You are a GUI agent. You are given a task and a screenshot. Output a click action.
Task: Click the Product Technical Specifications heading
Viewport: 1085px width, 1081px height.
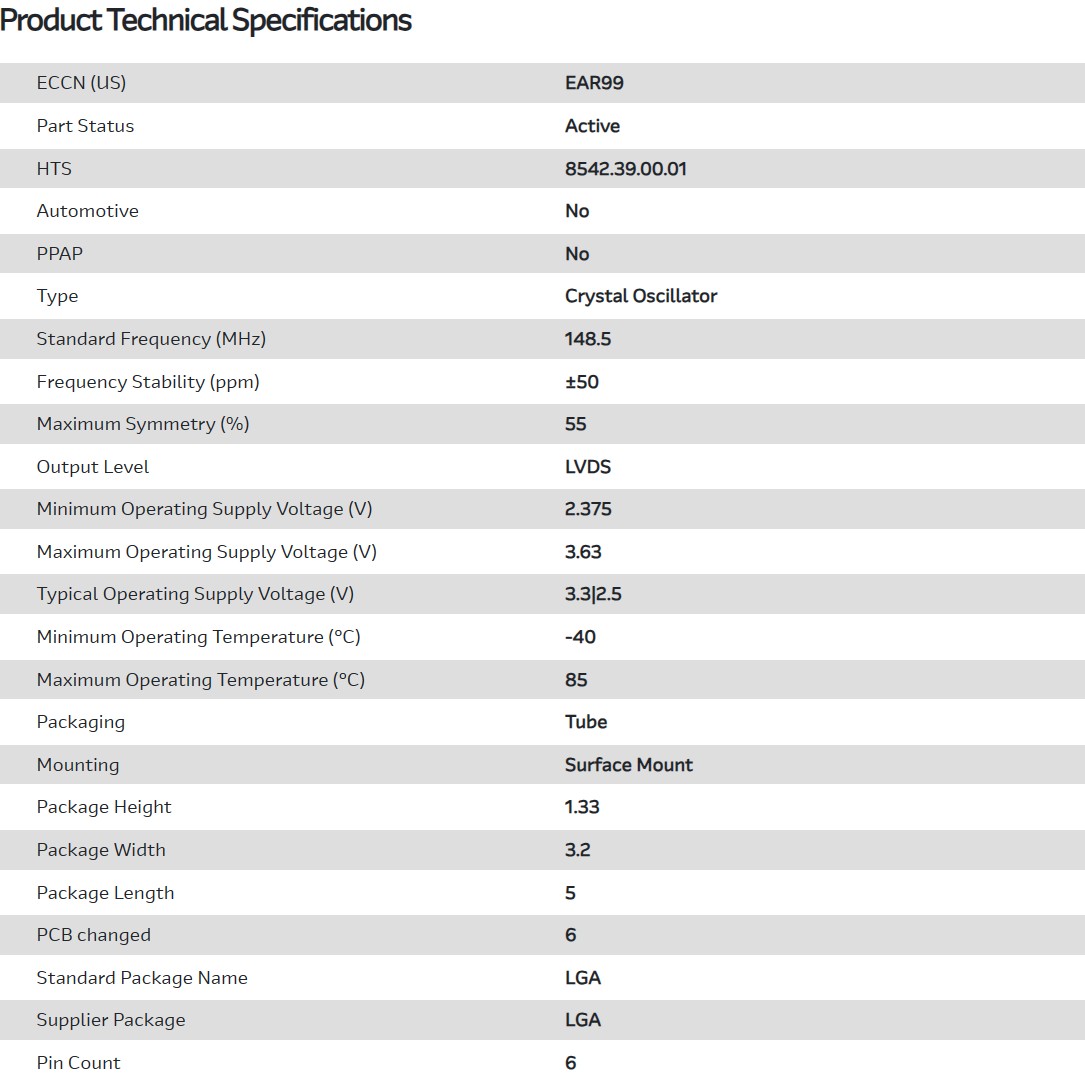point(206,20)
